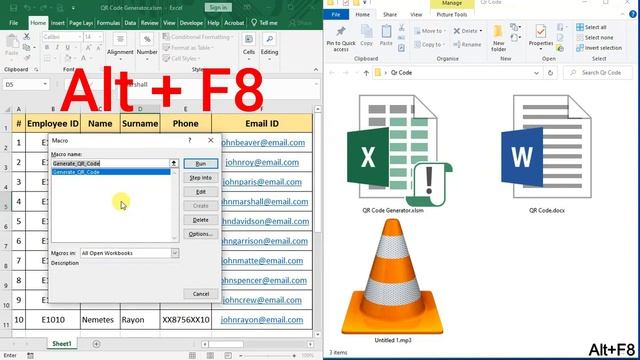Add a new sheet with plus icon
The width and height of the screenshot is (640, 360).
coord(96,344)
